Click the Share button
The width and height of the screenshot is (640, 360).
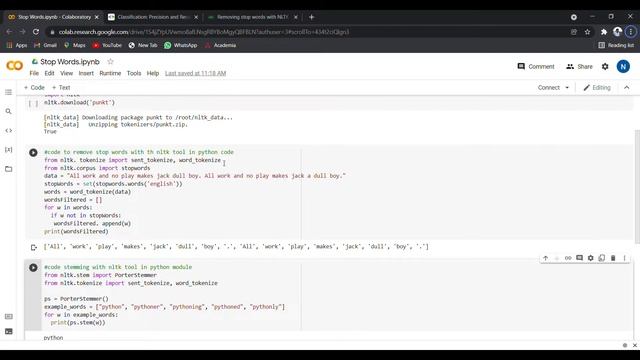coord(579,67)
